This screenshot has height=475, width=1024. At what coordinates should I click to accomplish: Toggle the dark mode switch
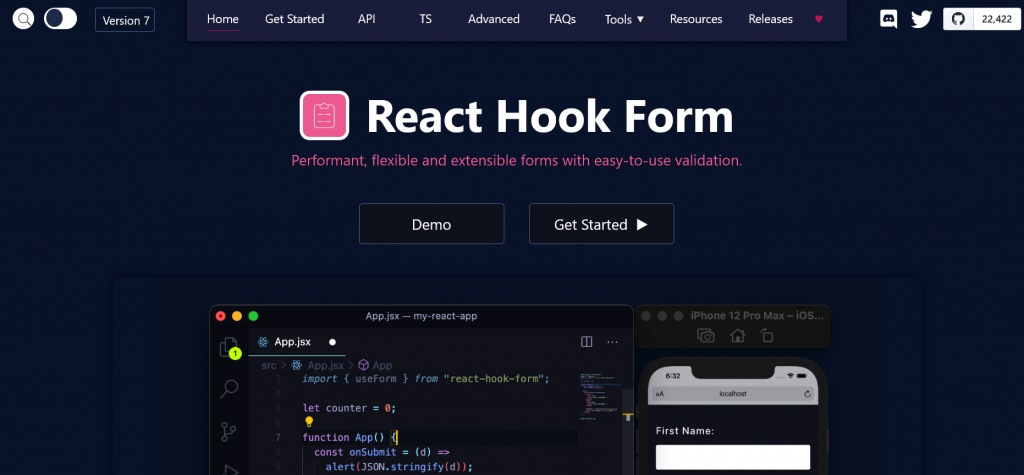(x=61, y=19)
